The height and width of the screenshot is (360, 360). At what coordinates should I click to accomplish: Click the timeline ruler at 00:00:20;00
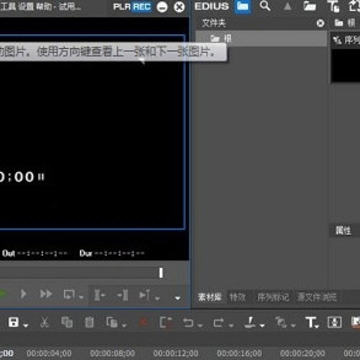point(302,353)
